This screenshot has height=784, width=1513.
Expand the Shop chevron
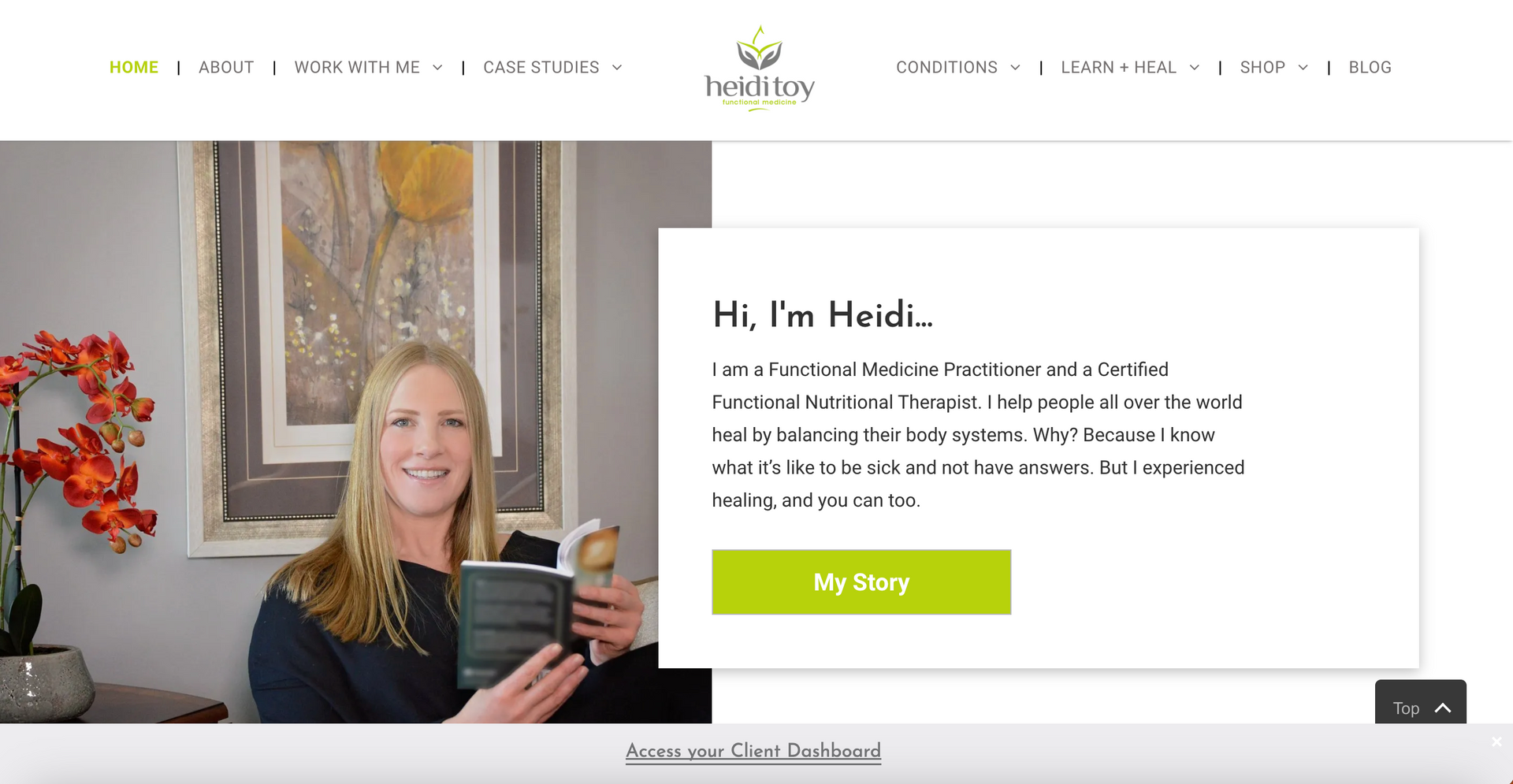click(x=1303, y=68)
